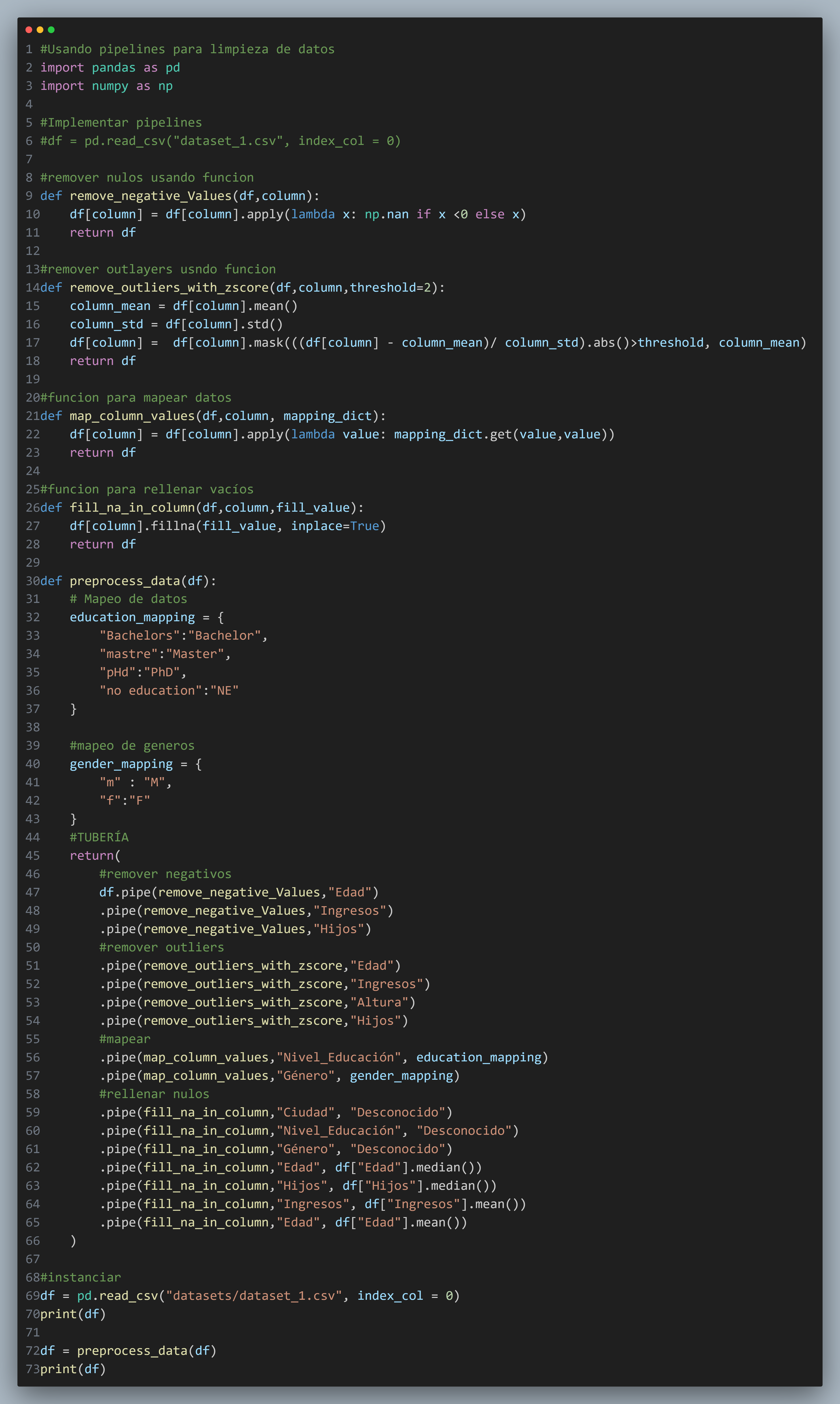Click the comment '#TUBERÍA'
This screenshot has width=840, height=1404.
(99, 837)
